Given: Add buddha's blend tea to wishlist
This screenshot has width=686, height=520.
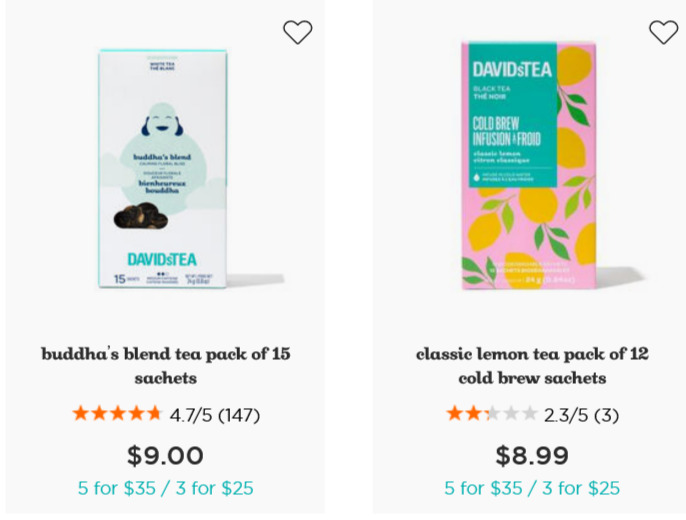Looking at the screenshot, I should tap(298, 32).
